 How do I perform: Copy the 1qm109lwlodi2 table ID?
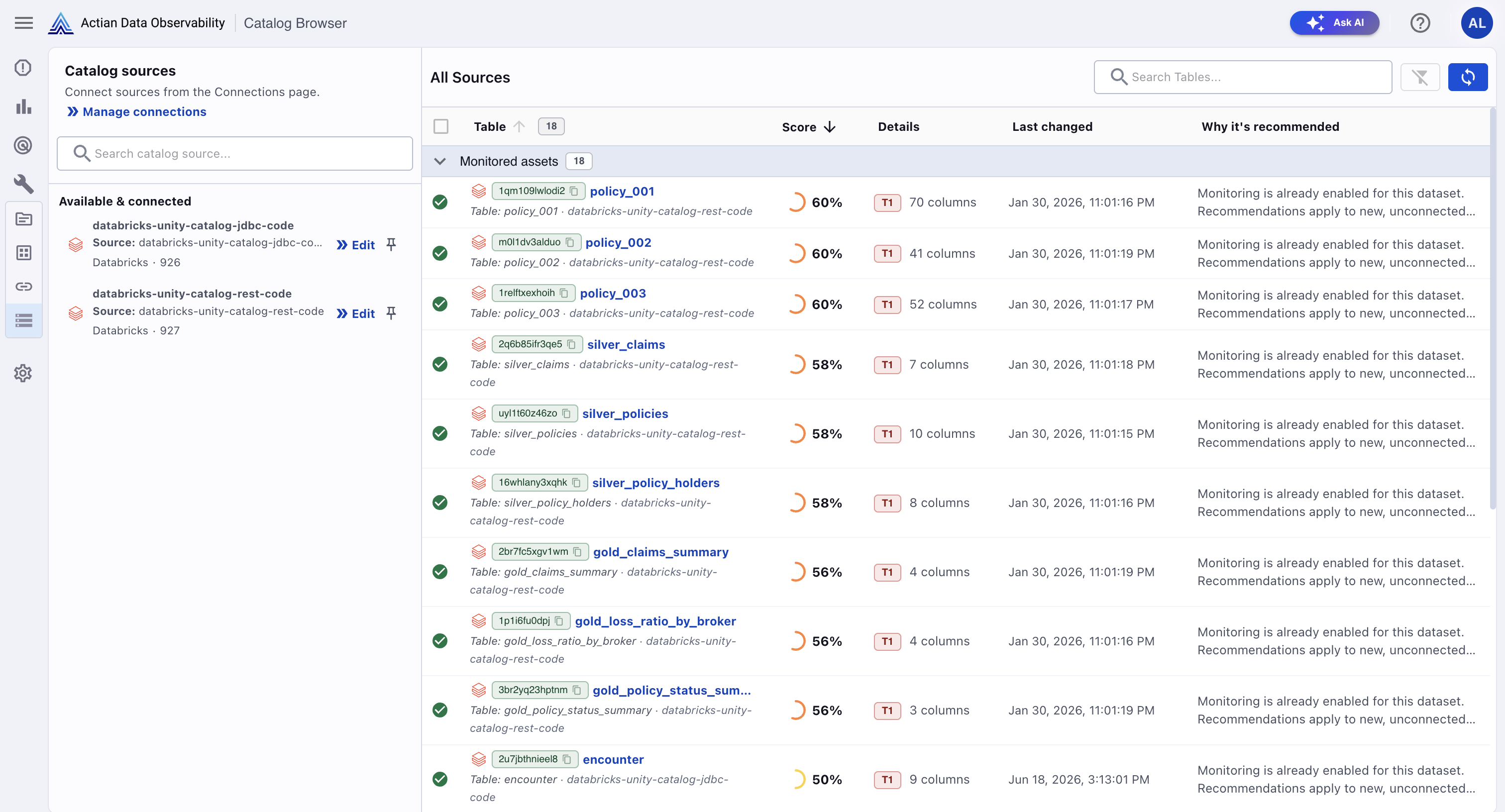pyautogui.click(x=574, y=191)
